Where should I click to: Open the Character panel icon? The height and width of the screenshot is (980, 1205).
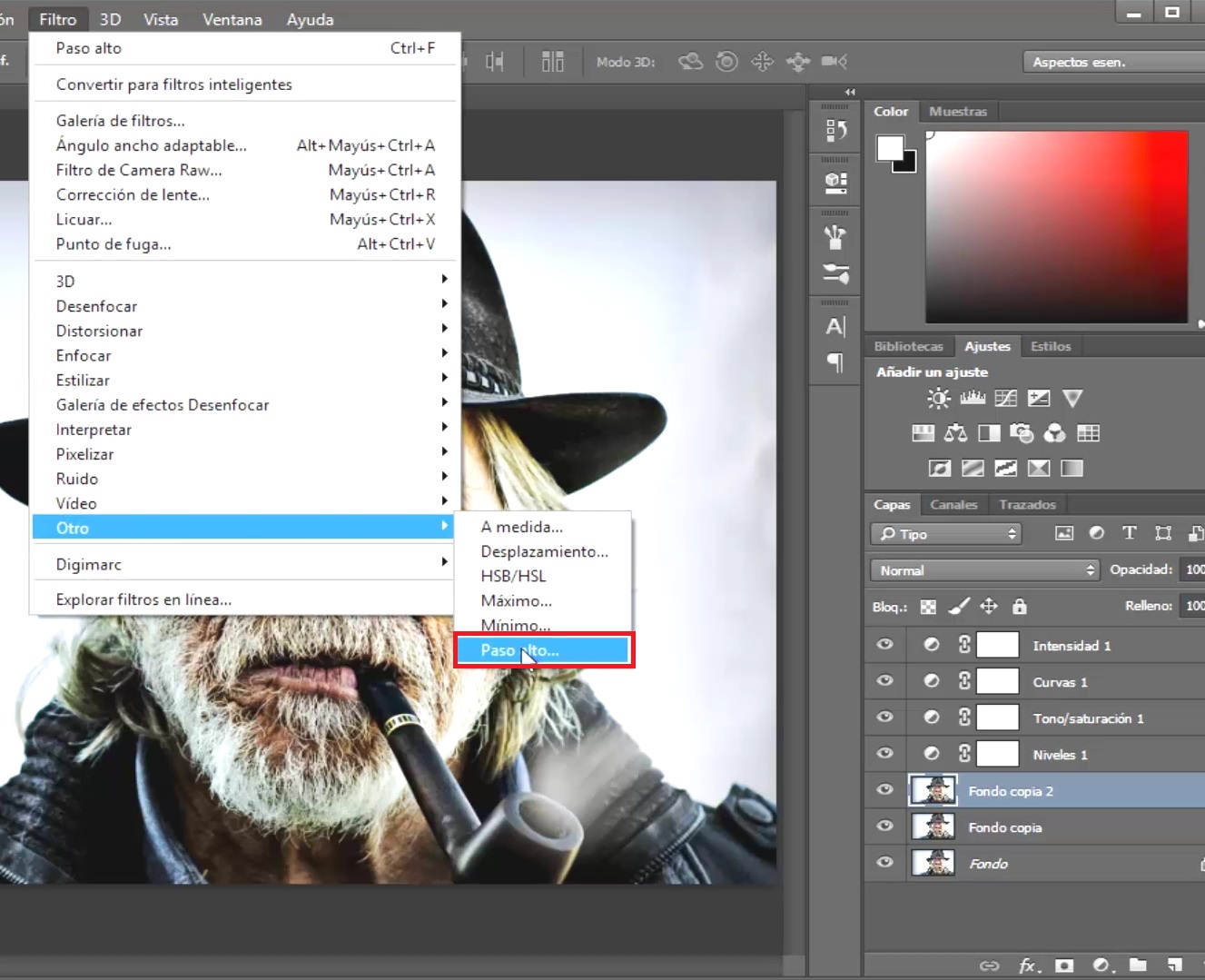pos(835,326)
